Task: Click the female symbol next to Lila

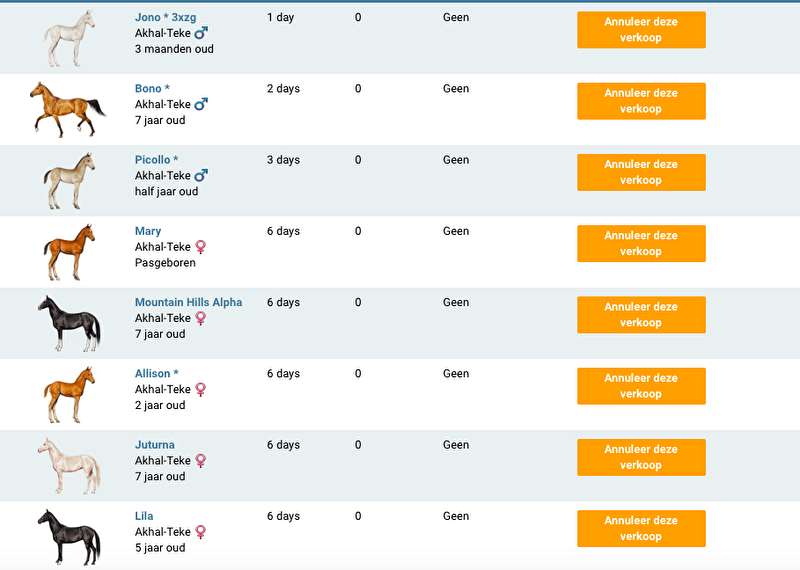Action: click(200, 532)
